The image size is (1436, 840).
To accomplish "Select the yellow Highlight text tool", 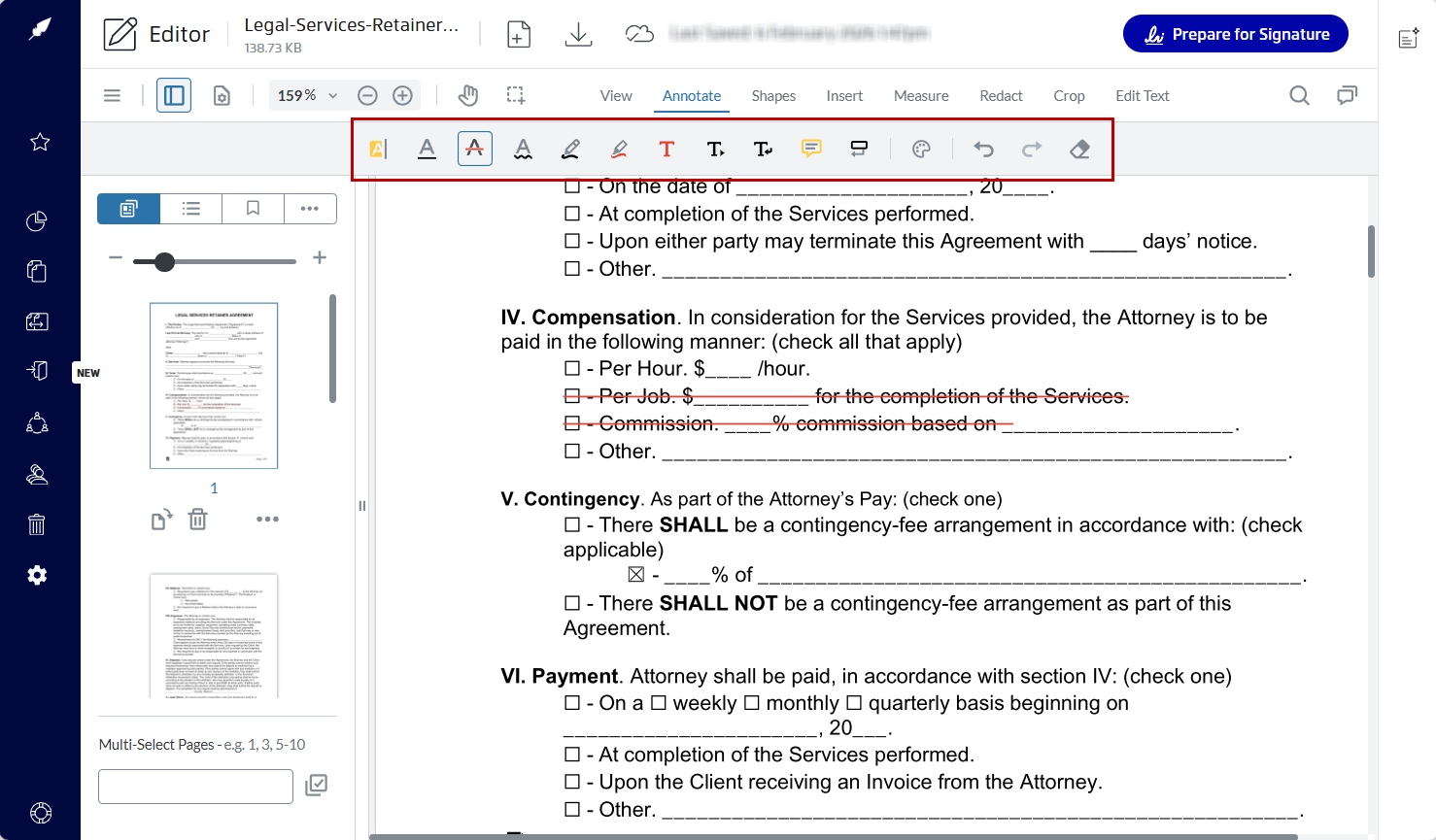I will tap(378, 148).
